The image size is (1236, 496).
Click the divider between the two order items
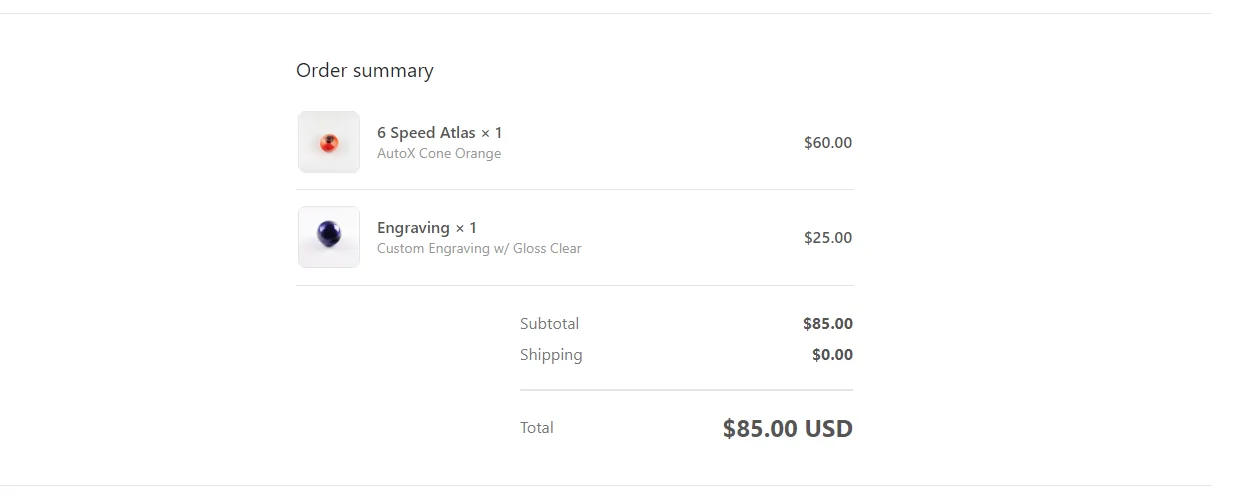[x=575, y=190]
